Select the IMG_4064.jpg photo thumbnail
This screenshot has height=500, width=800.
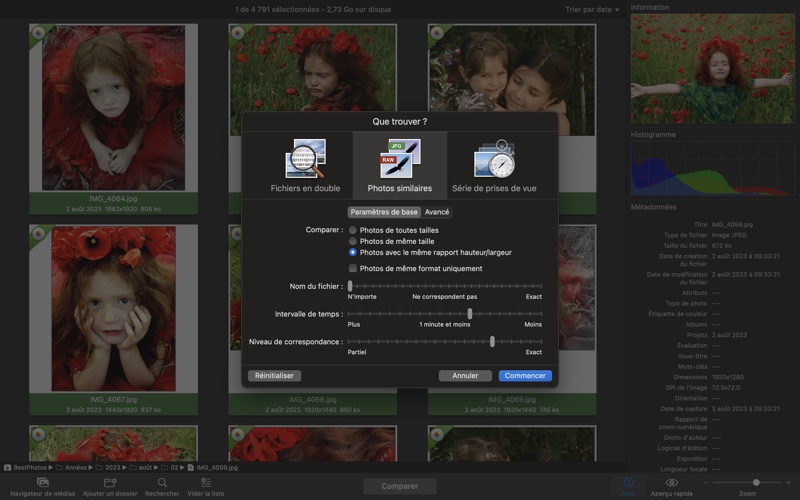[113, 108]
